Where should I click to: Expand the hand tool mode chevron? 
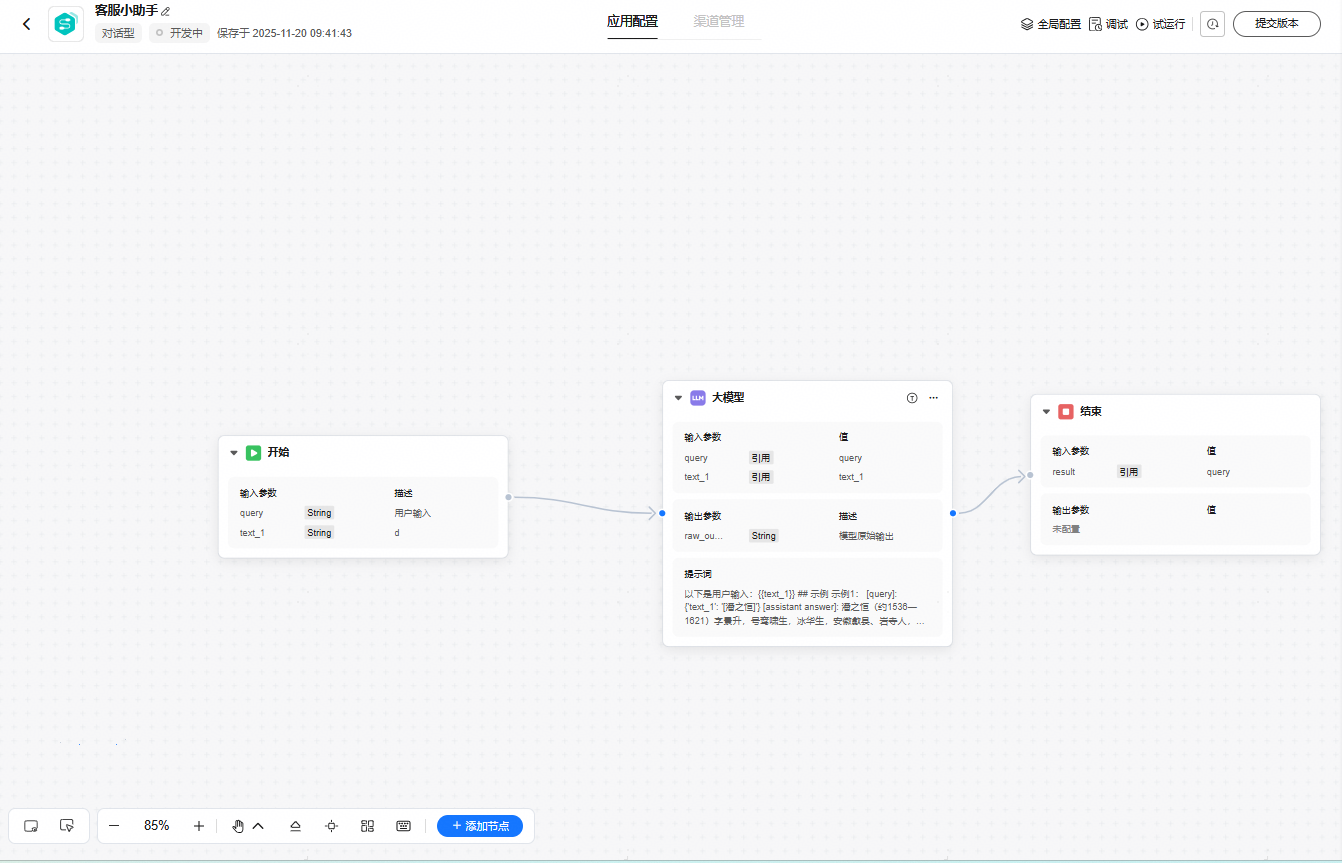tap(258, 826)
